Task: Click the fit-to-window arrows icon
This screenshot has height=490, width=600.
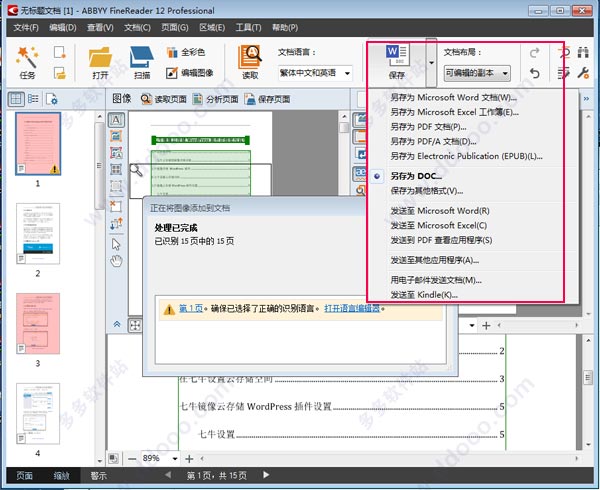Action: coord(135,326)
